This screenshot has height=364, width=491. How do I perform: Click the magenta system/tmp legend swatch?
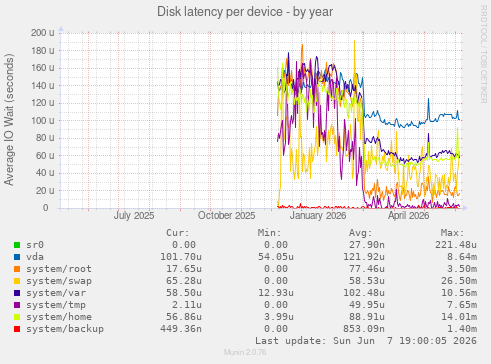[17, 305]
